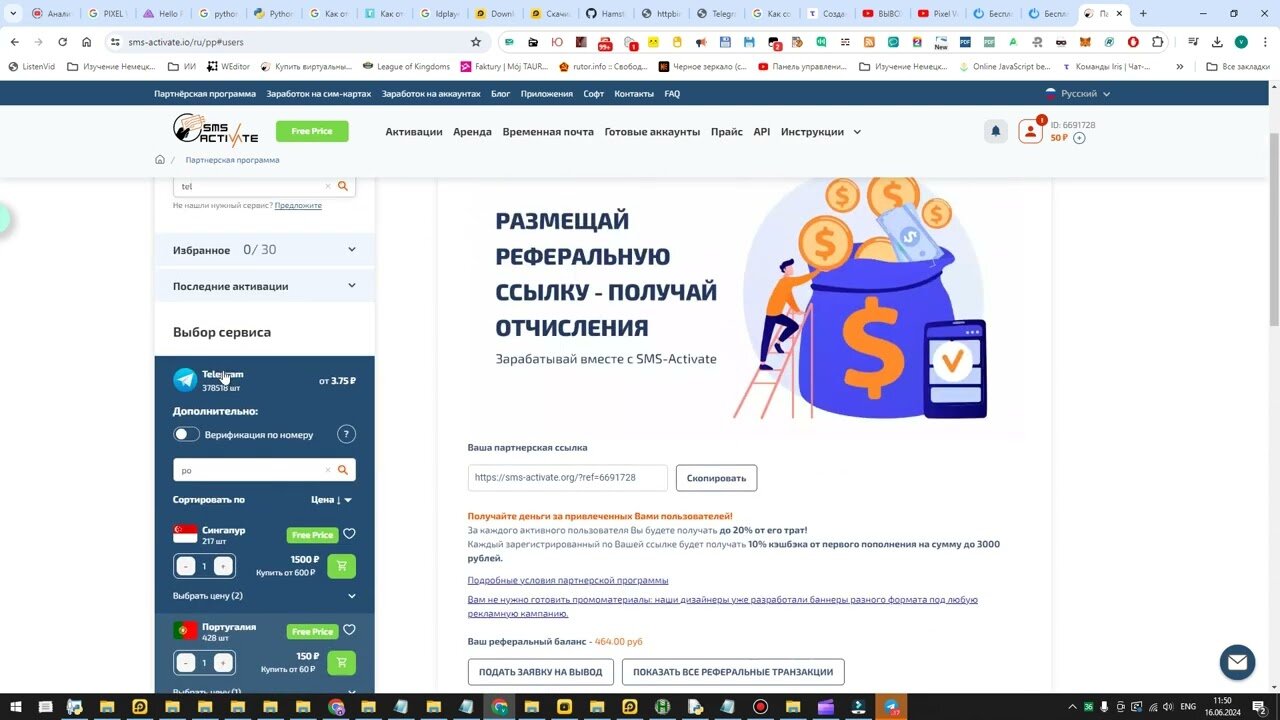Open Готовые аккаунты menu item
This screenshot has height=720, width=1280.
(x=652, y=132)
